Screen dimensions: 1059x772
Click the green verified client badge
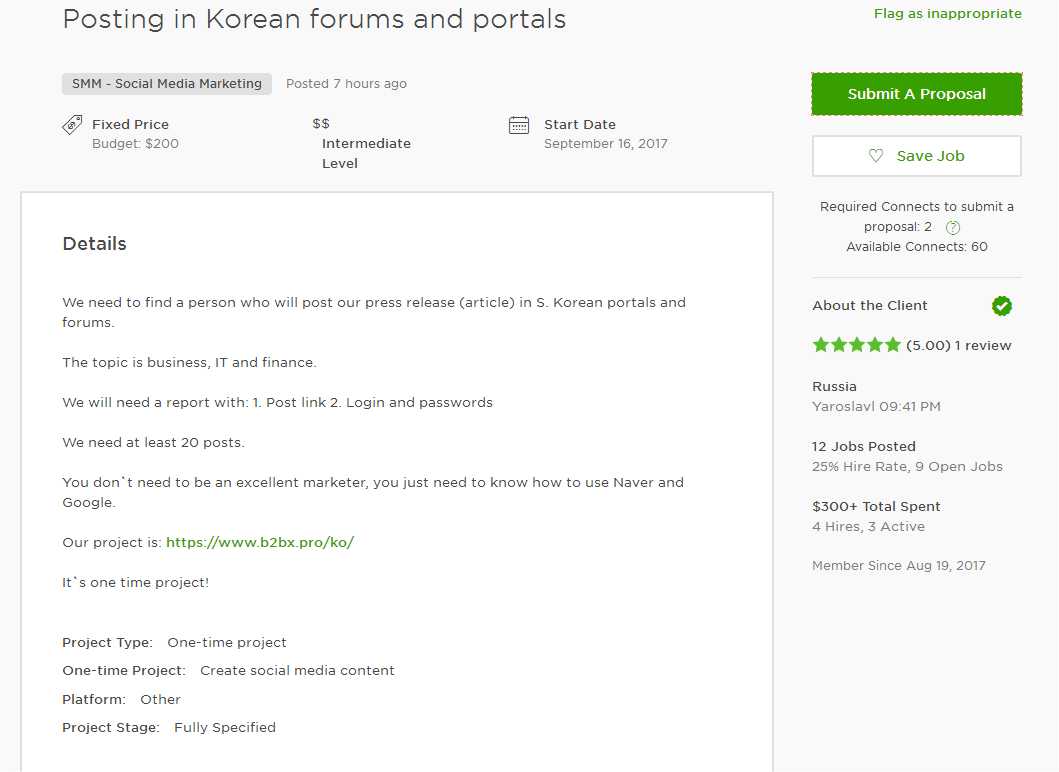pyautogui.click(x=1002, y=306)
